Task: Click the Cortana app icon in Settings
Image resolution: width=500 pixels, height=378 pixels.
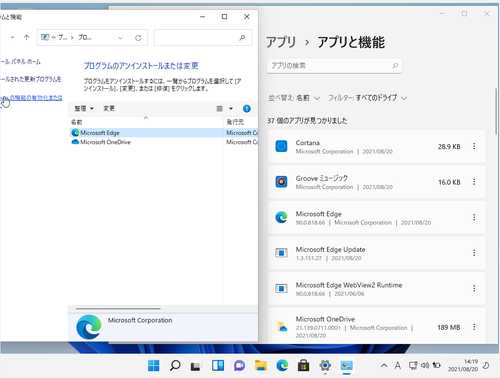Action: (x=281, y=146)
